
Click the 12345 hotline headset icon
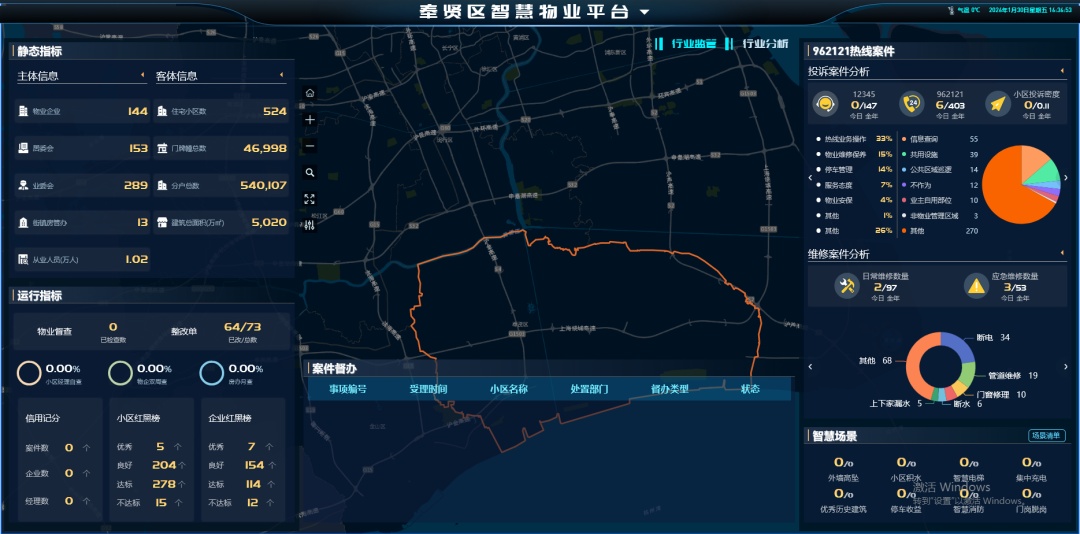pos(825,103)
